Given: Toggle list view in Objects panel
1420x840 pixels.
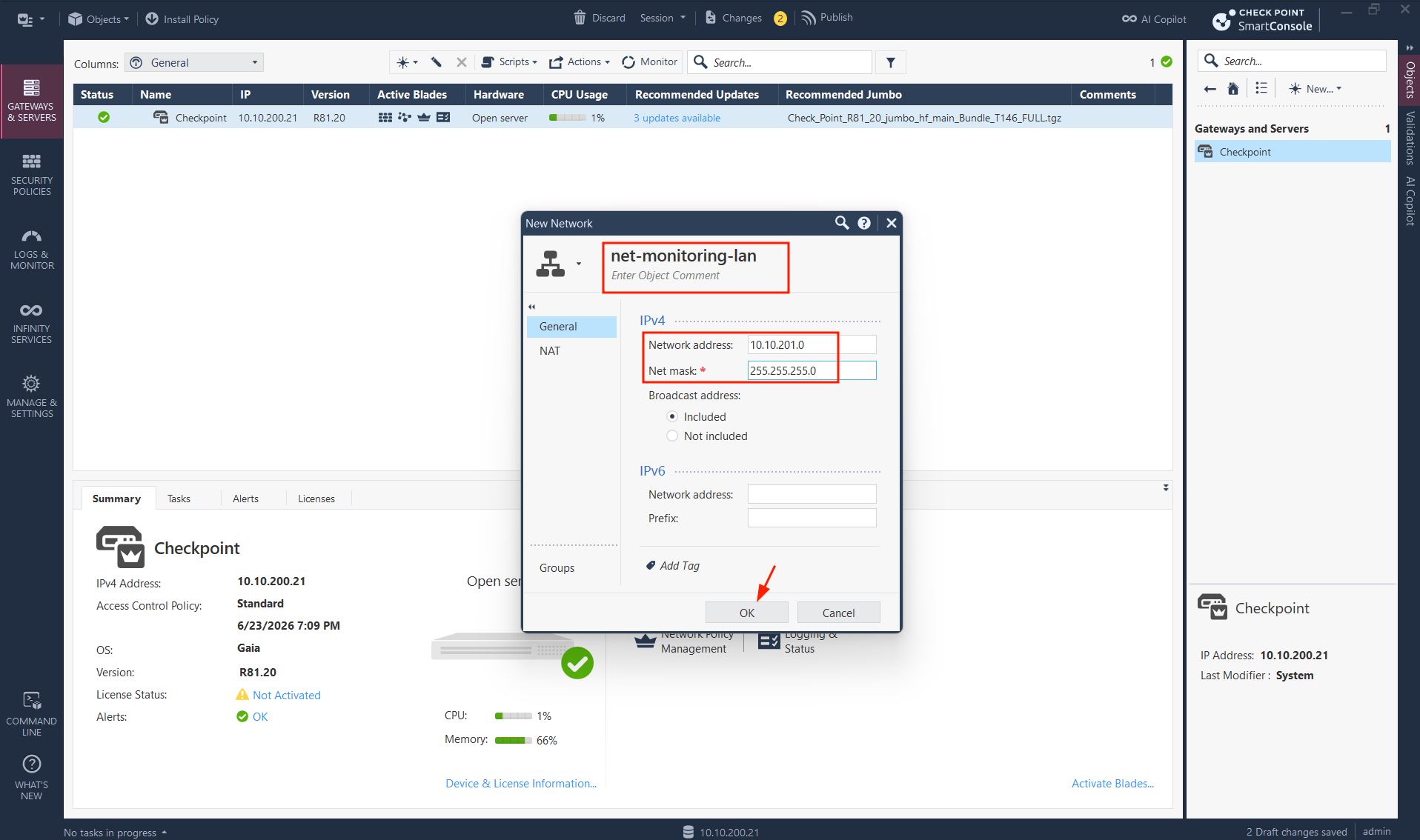Looking at the screenshot, I should pyautogui.click(x=1261, y=89).
